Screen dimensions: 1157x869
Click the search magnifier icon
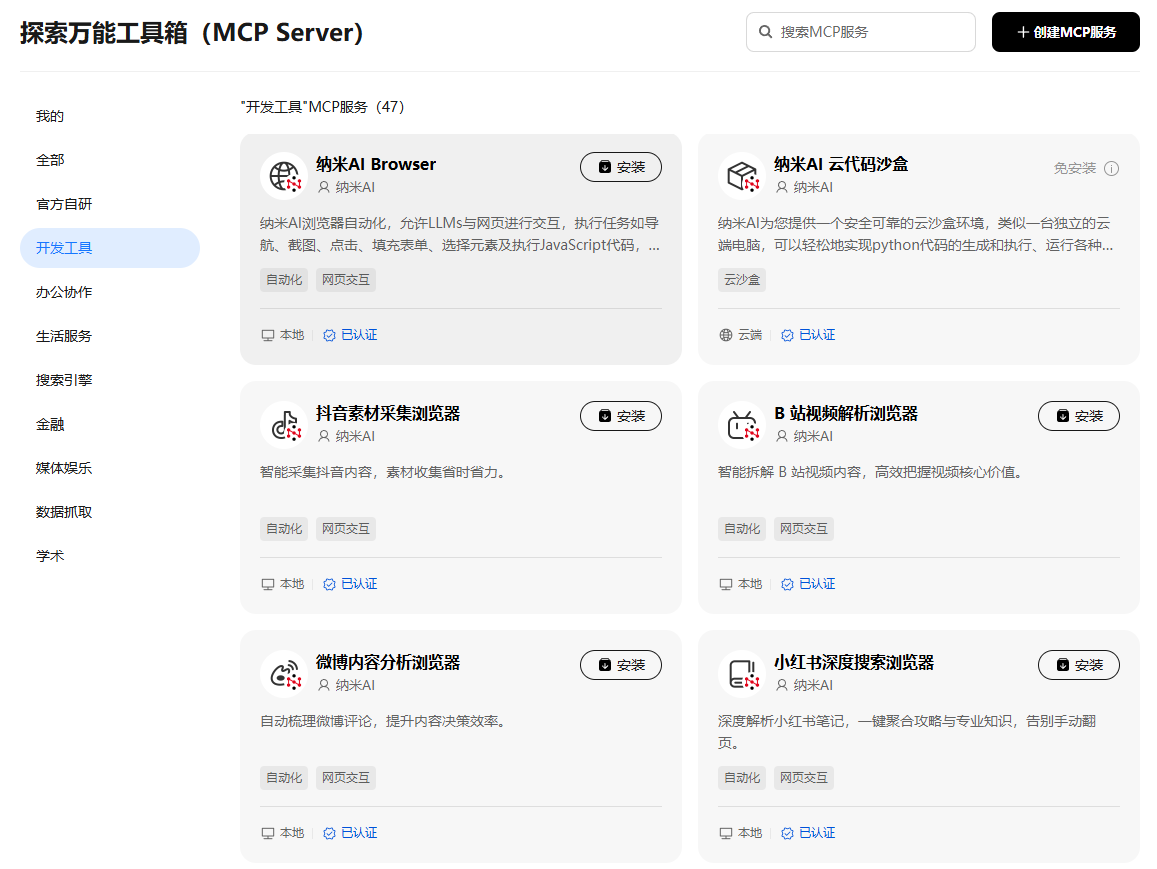pos(765,32)
